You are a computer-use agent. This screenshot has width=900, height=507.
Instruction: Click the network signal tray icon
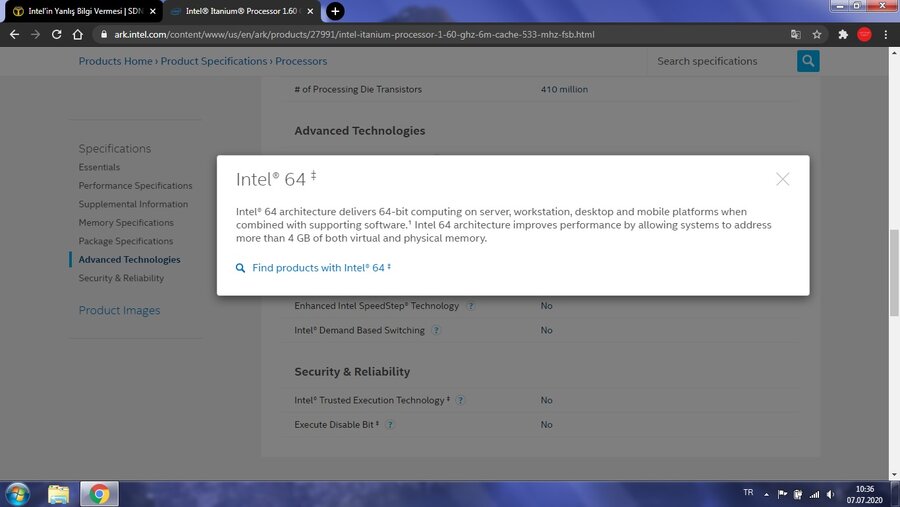(814, 494)
